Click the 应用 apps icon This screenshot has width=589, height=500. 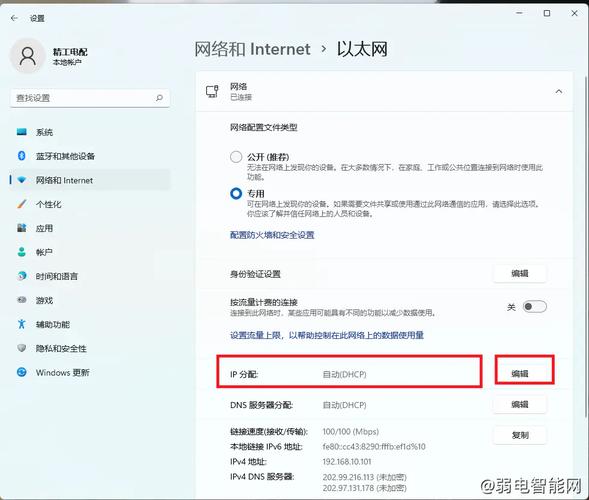pos(22,228)
